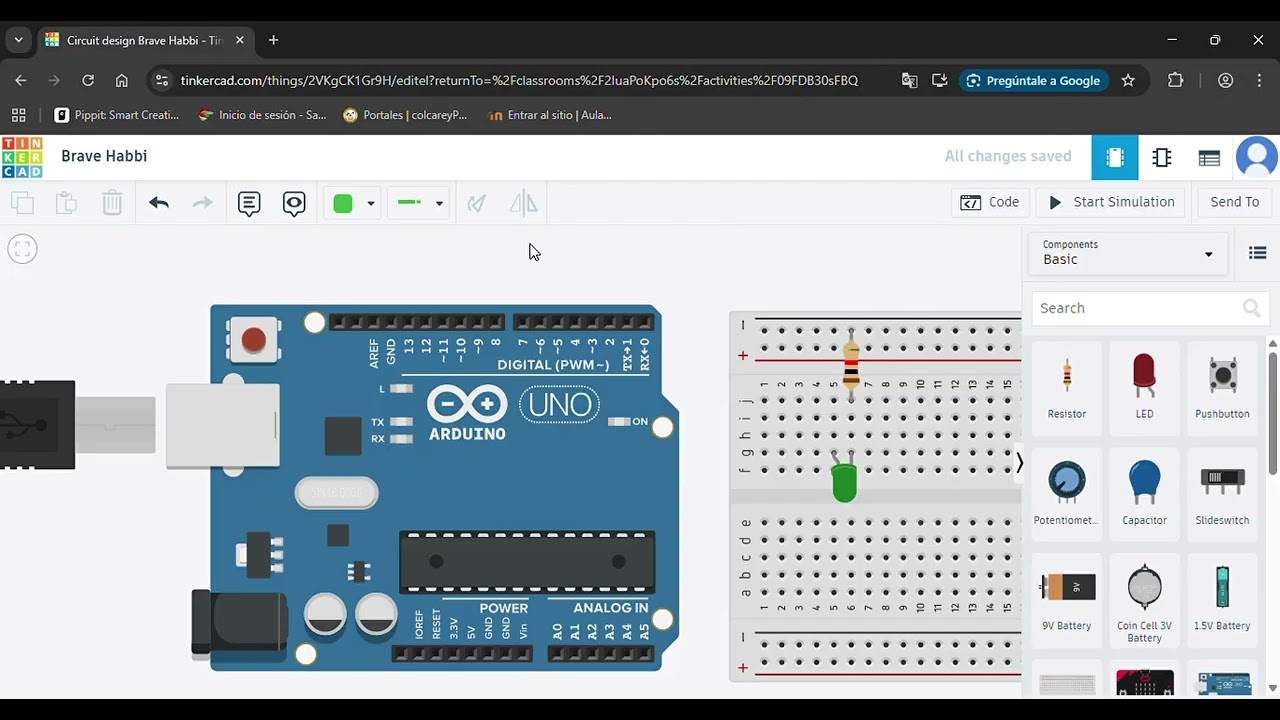Pick the LED component
1280x720 pixels.
(1144, 388)
